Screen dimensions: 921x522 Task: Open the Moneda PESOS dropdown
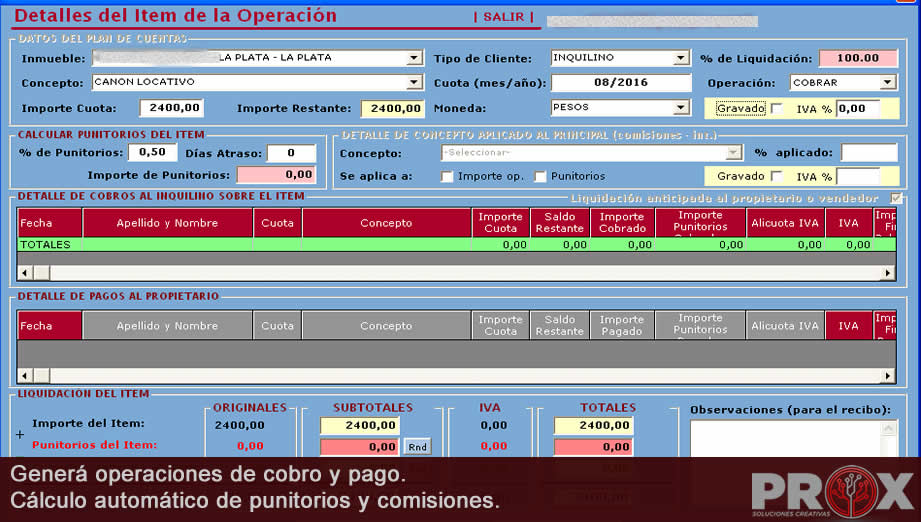(x=681, y=108)
